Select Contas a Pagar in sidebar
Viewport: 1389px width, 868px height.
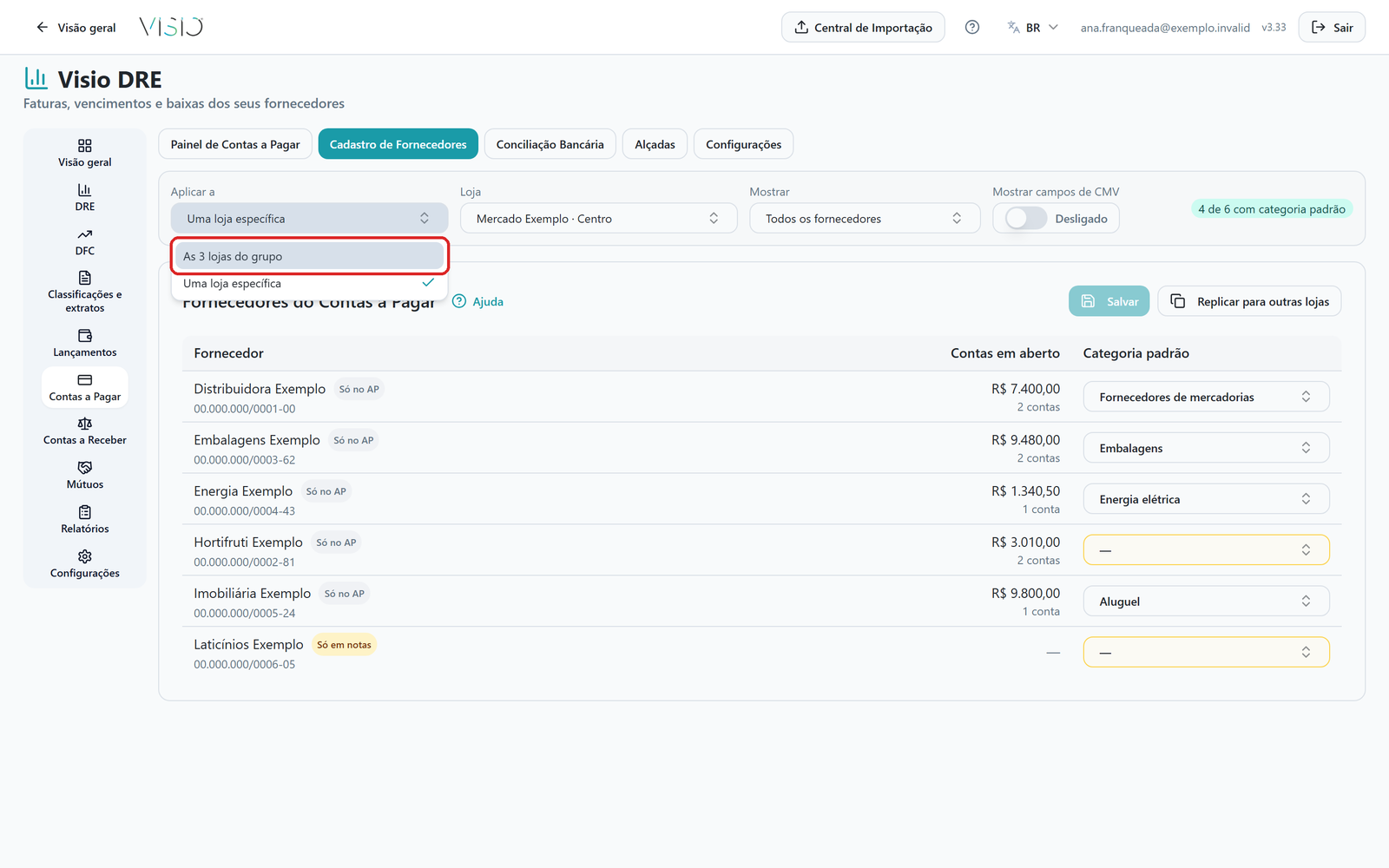coord(85,387)
